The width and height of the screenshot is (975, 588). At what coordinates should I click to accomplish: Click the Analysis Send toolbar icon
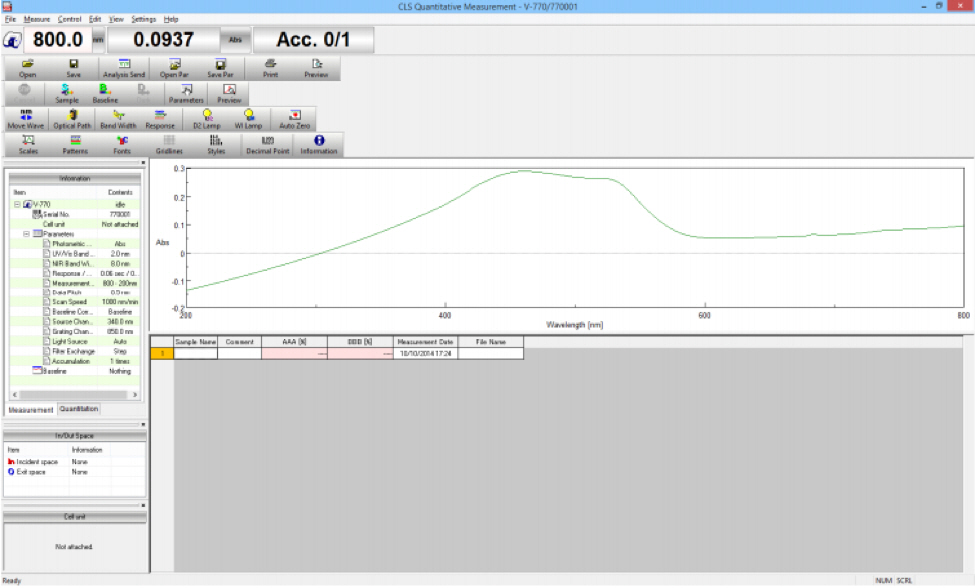(124, 68)
